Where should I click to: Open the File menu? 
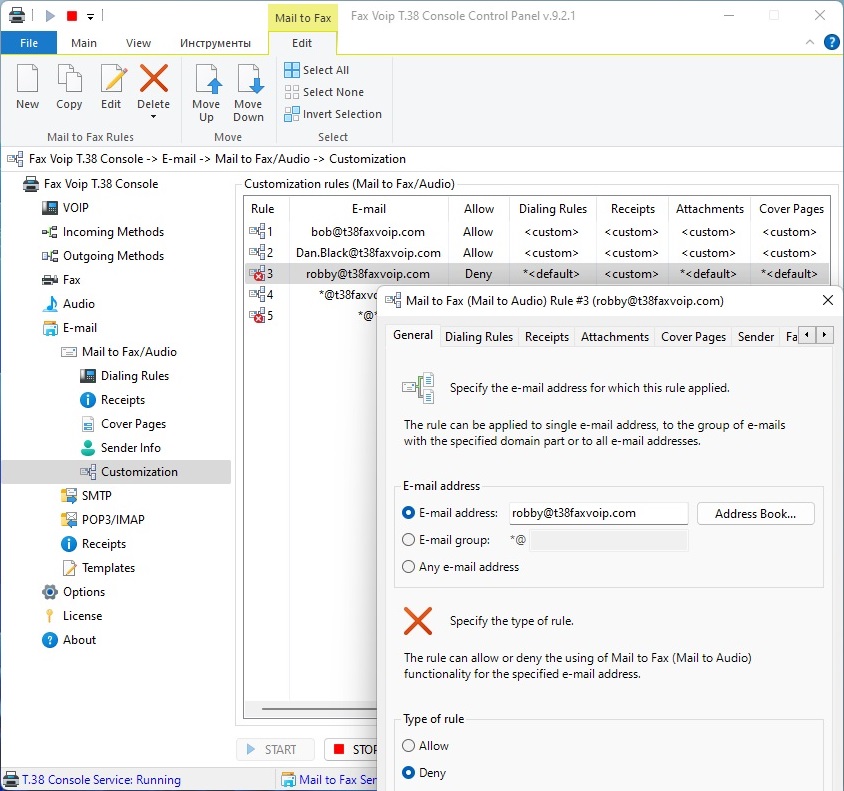coord(29,43)
